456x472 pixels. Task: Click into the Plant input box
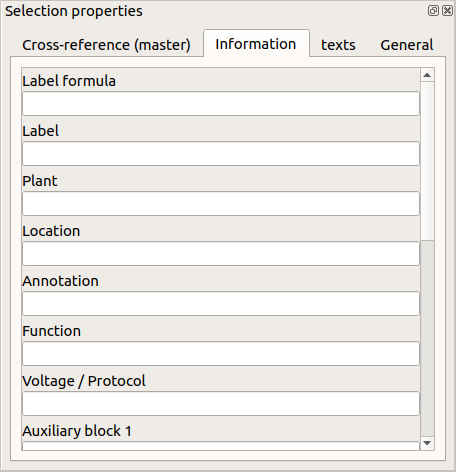pos(221,204)
